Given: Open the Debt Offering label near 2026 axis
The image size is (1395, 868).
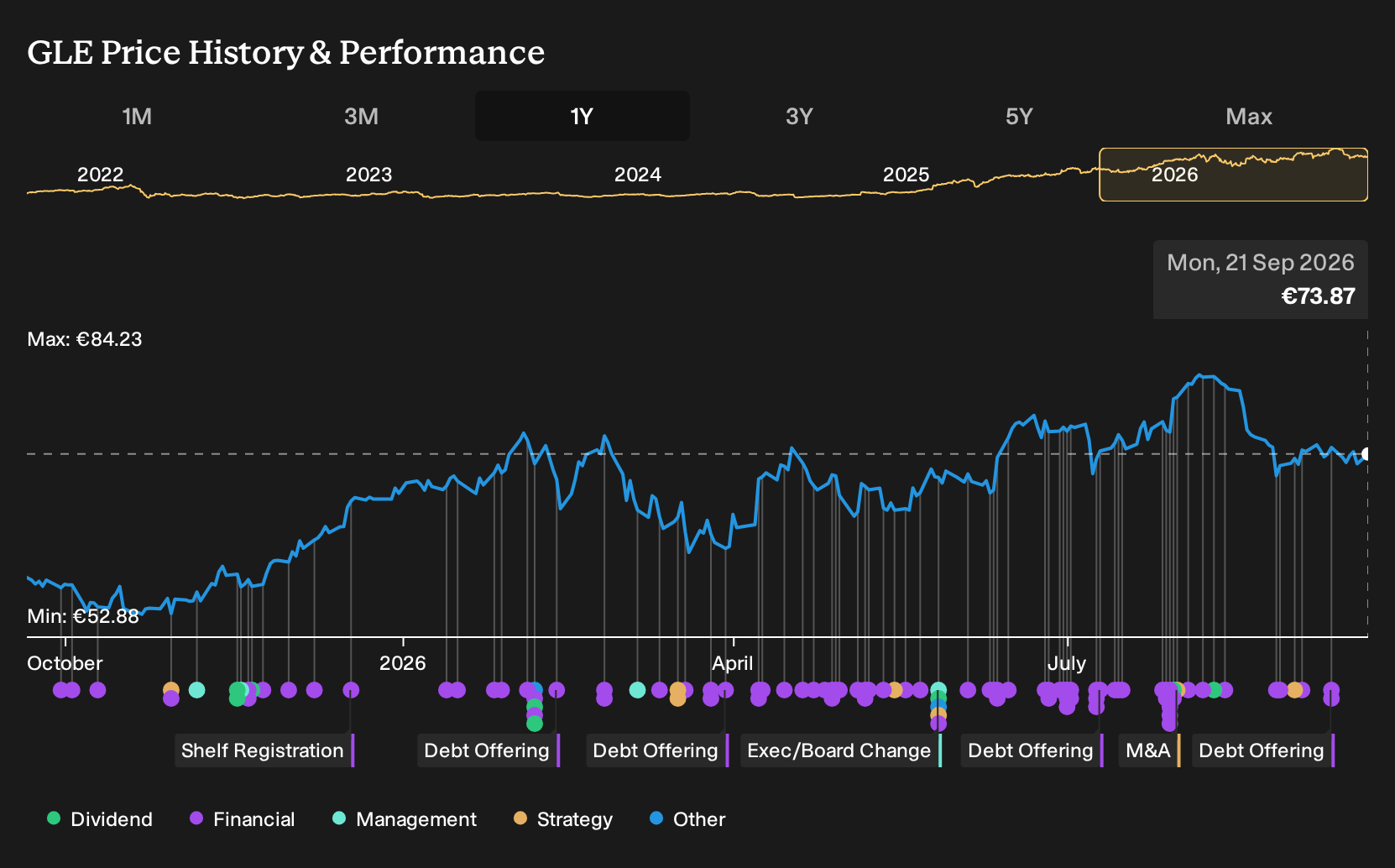Looking at the screenshot, I should (x=488, y=750).
